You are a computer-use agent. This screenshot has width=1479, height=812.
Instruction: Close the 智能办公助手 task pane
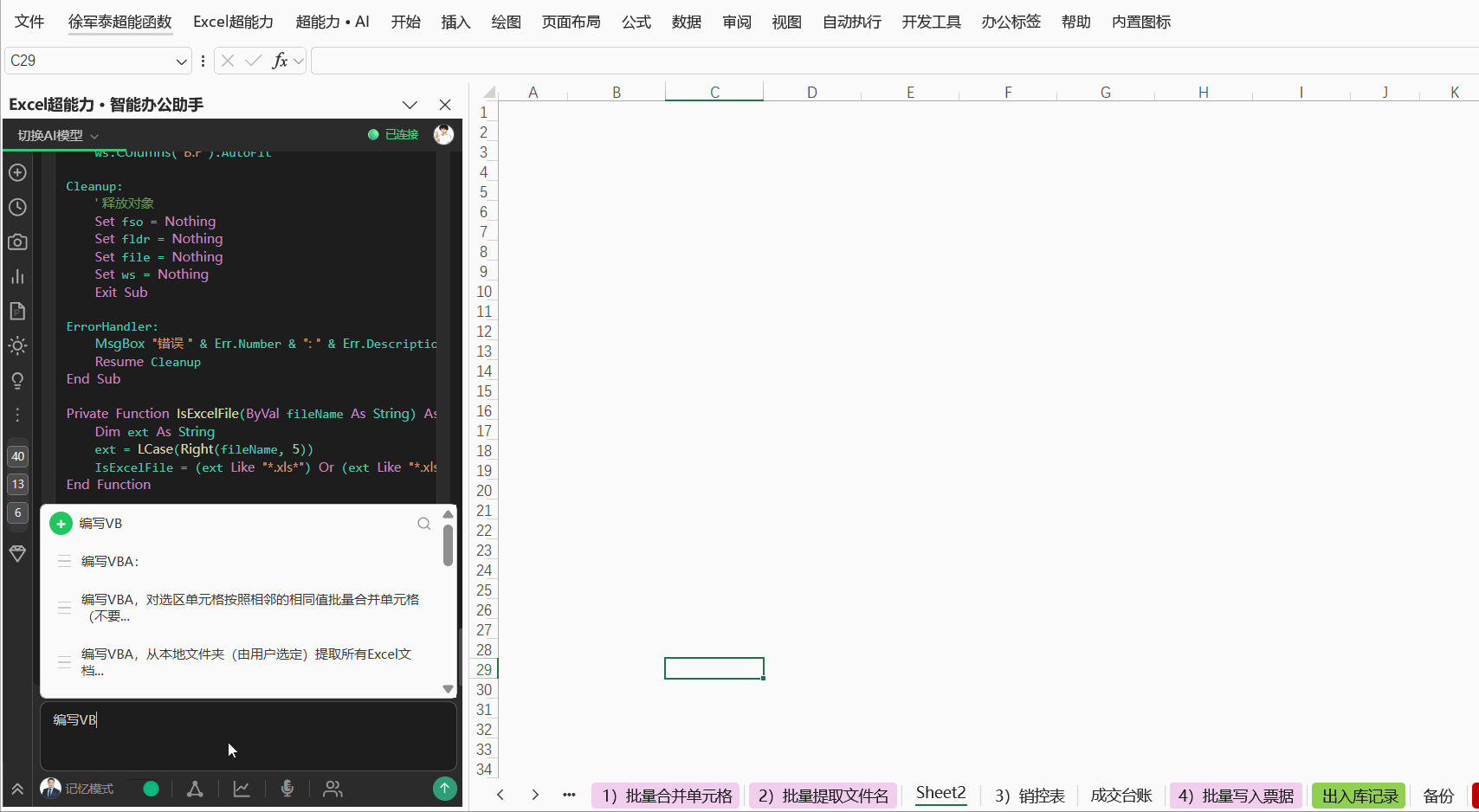coord(445,105)
